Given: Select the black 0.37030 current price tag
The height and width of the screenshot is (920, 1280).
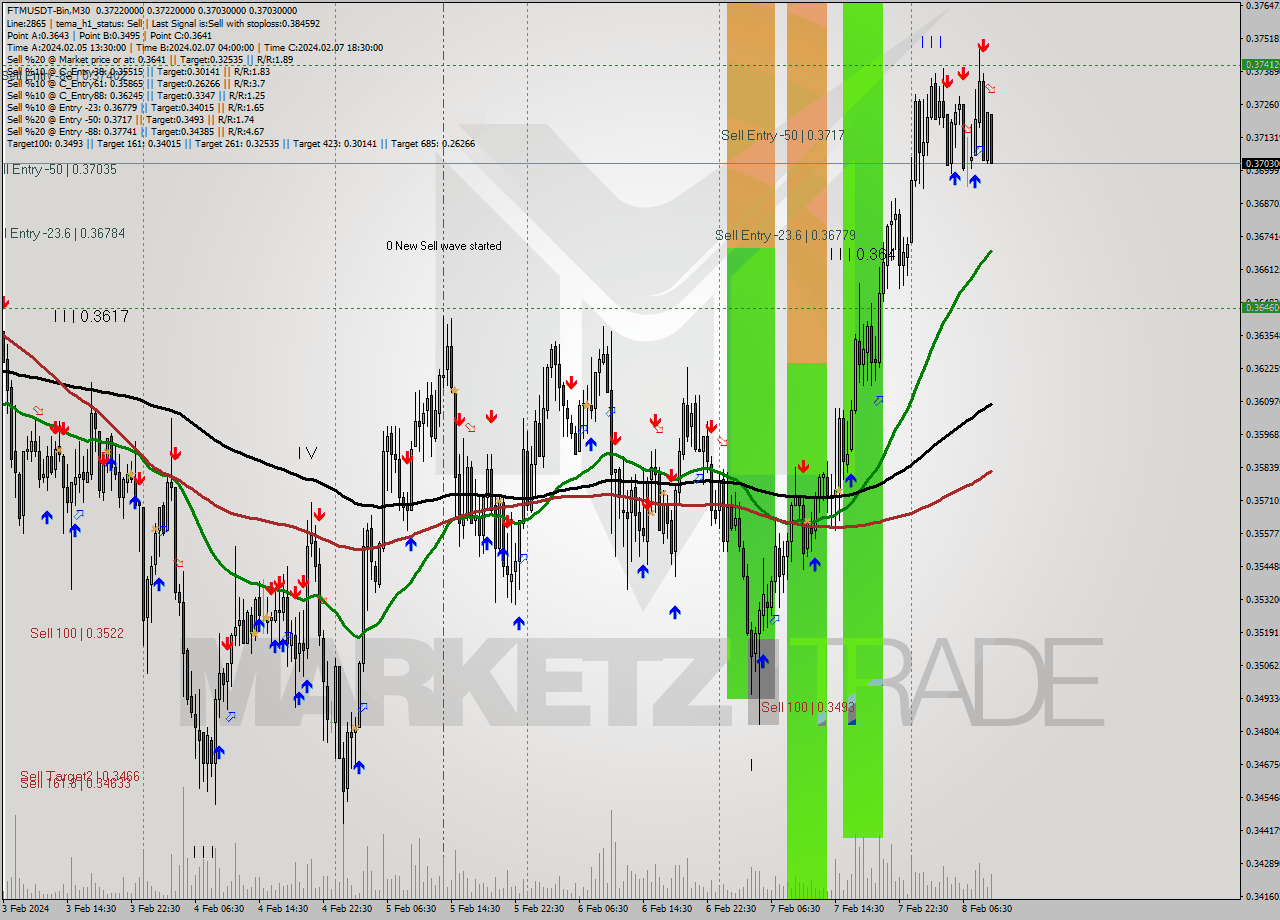Looking at the screenshot, I should click(x=1260, y=163).
